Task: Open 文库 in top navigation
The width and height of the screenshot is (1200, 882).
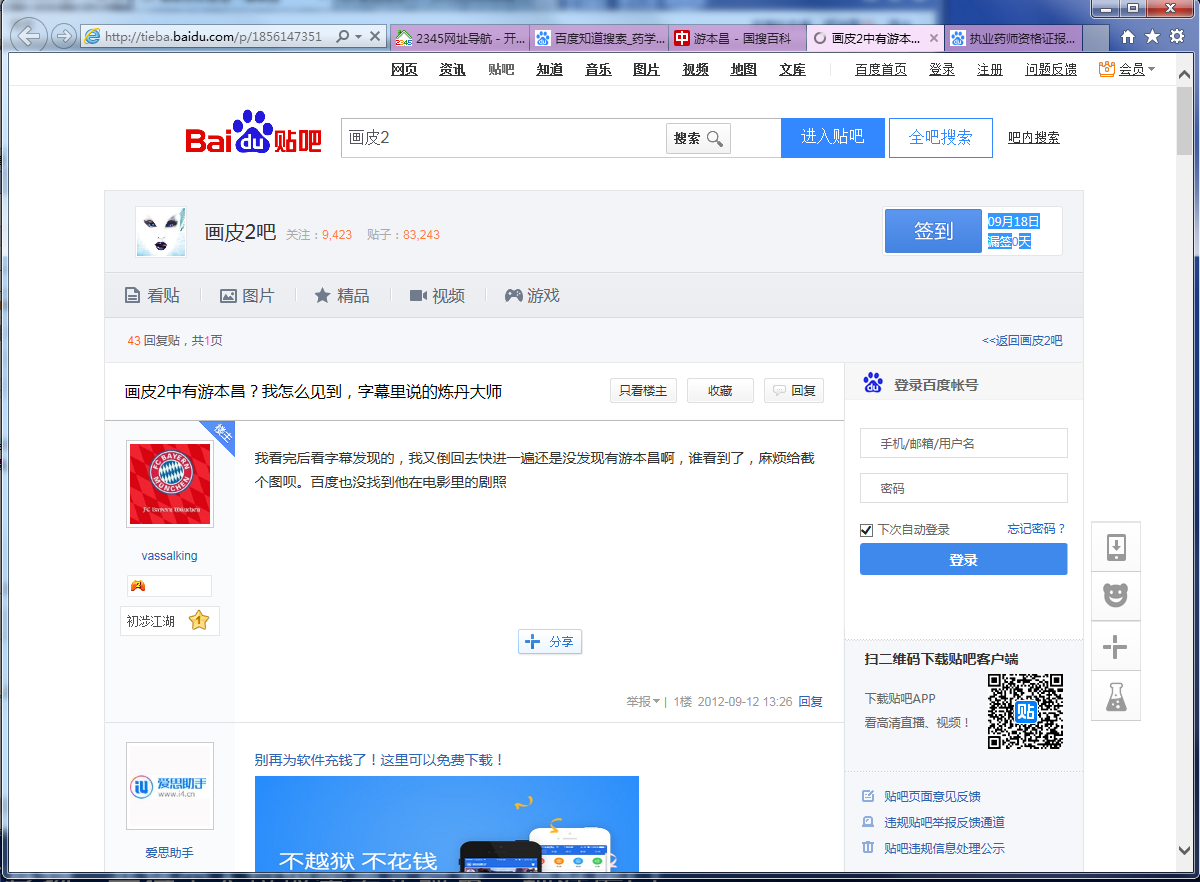Action: 792,69
